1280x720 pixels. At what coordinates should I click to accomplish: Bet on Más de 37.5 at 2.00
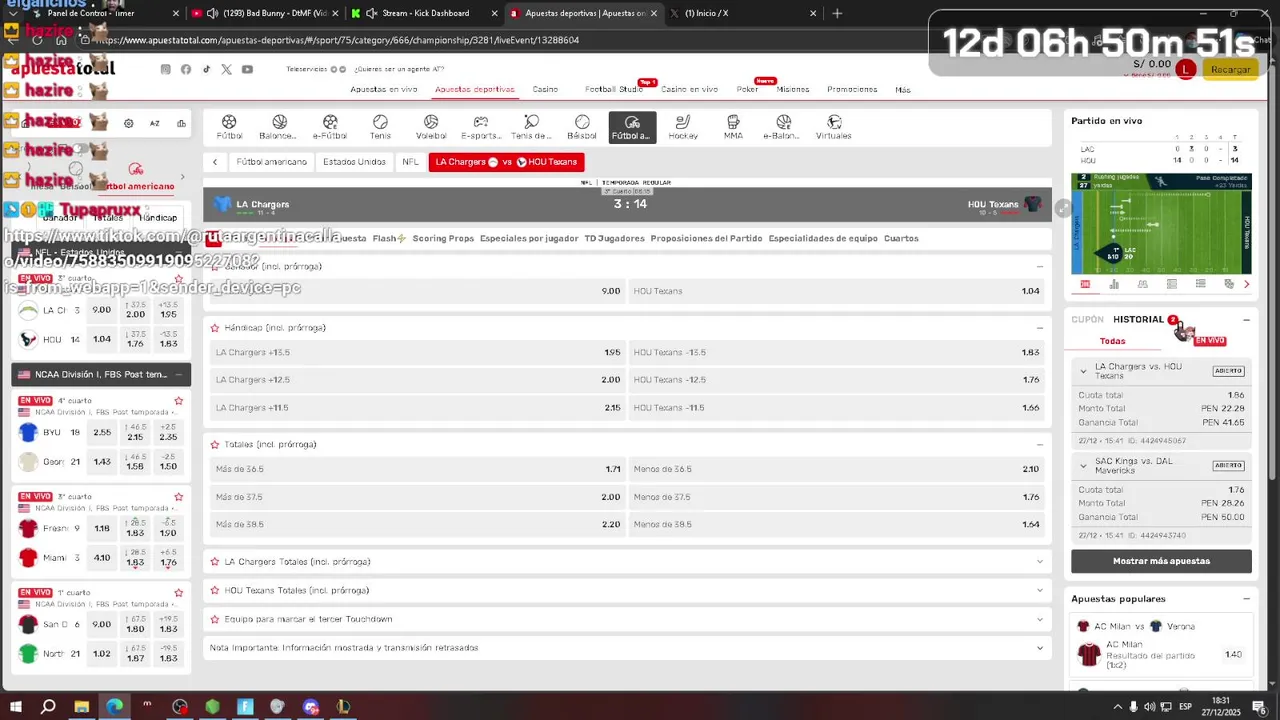pos(418,497)
